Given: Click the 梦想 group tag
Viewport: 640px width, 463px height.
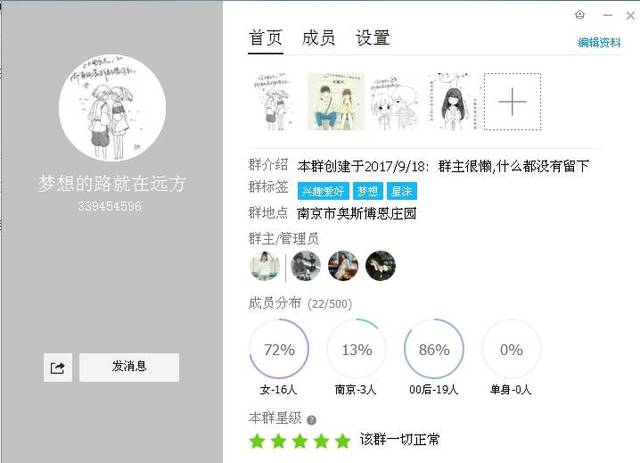Looking at the screenshot, I should 368,191.
